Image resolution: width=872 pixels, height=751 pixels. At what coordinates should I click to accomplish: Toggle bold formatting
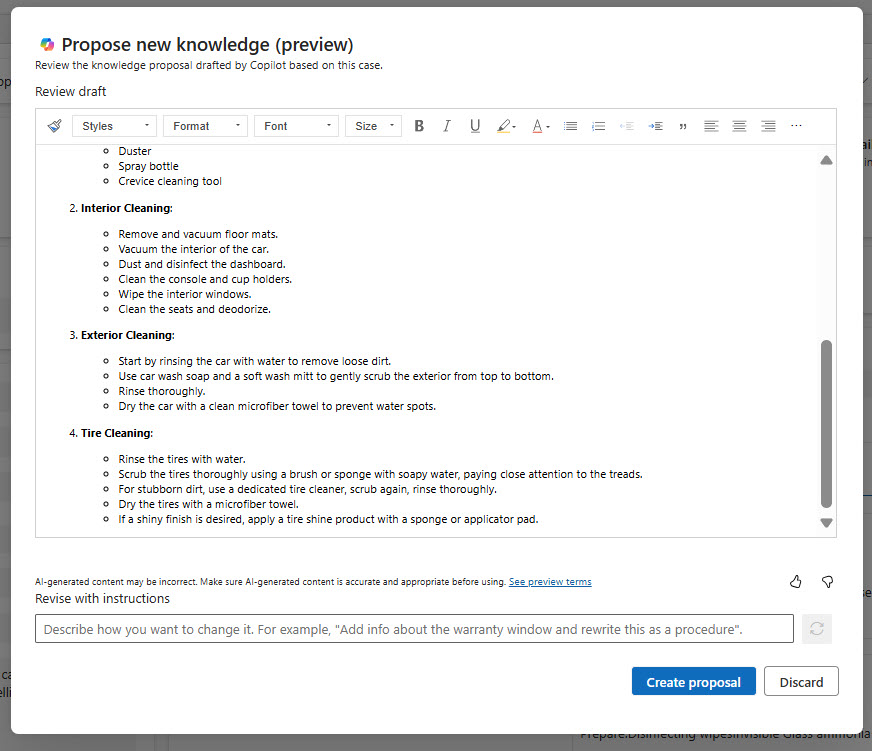pos(419,126)
